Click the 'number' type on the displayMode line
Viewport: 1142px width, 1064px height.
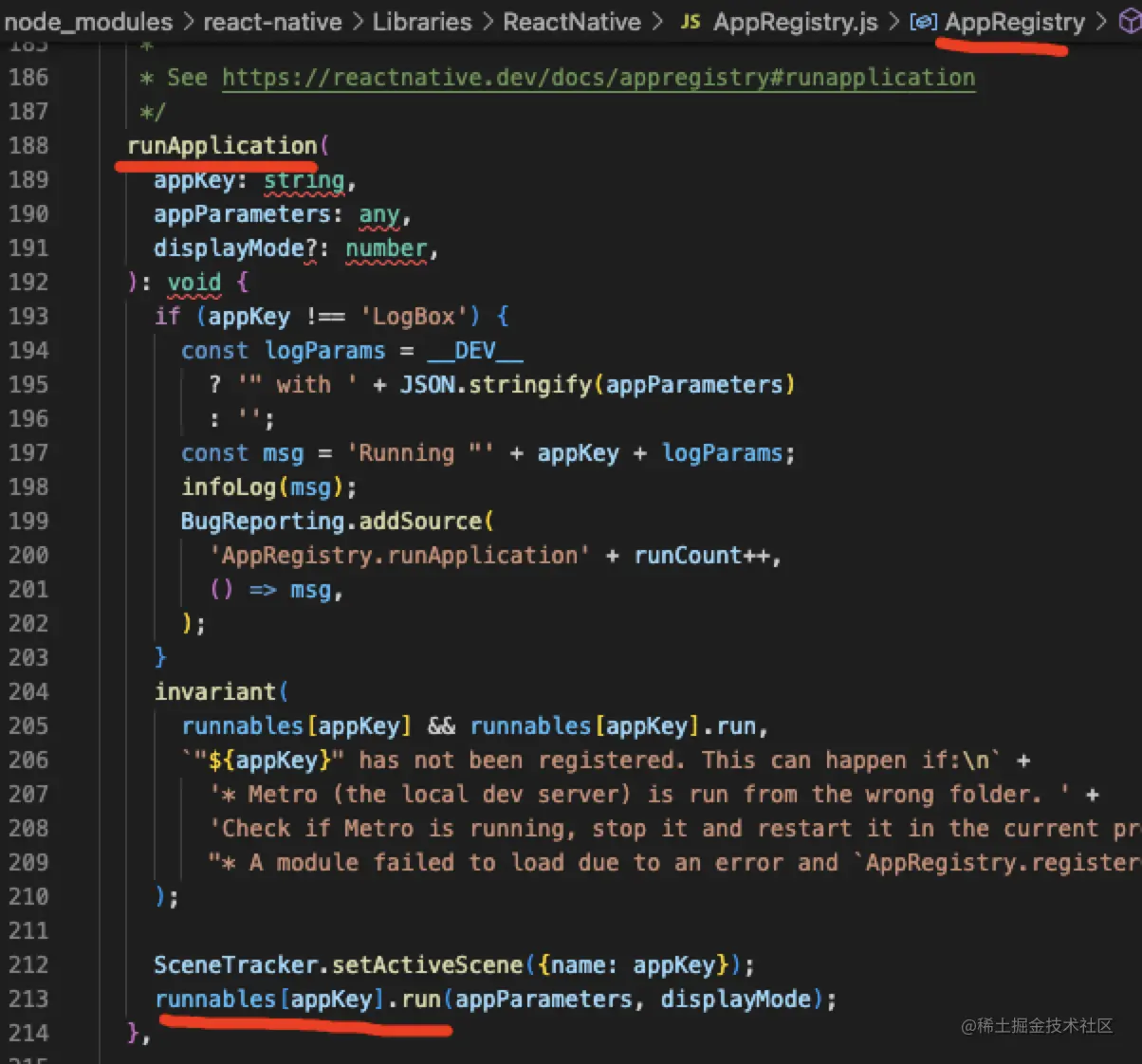386,248
